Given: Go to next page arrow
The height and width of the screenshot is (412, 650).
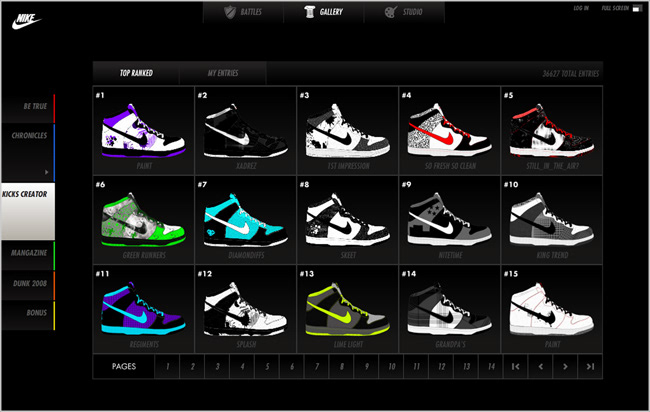Looking at the screenshot, I should click(565, 366).
